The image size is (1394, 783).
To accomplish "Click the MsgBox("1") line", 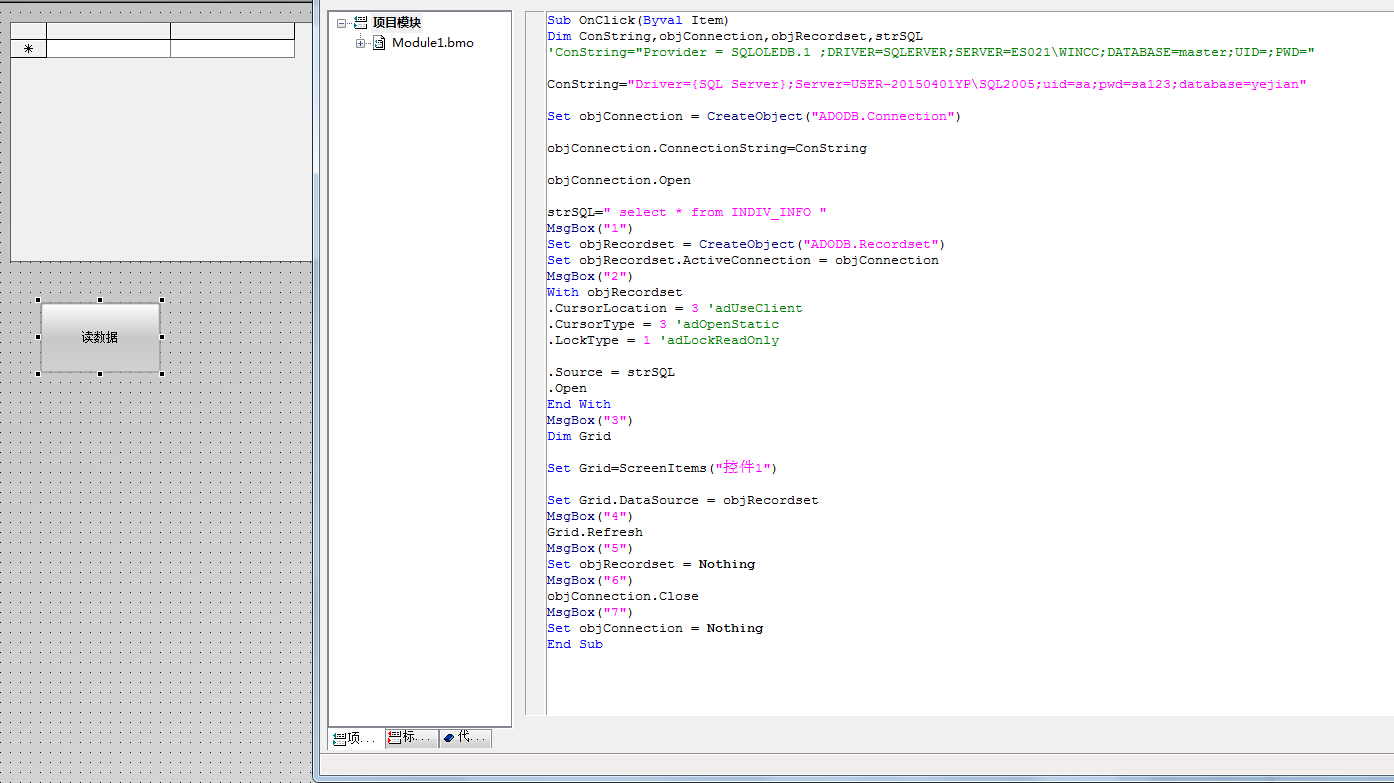I will coord(590,228).
